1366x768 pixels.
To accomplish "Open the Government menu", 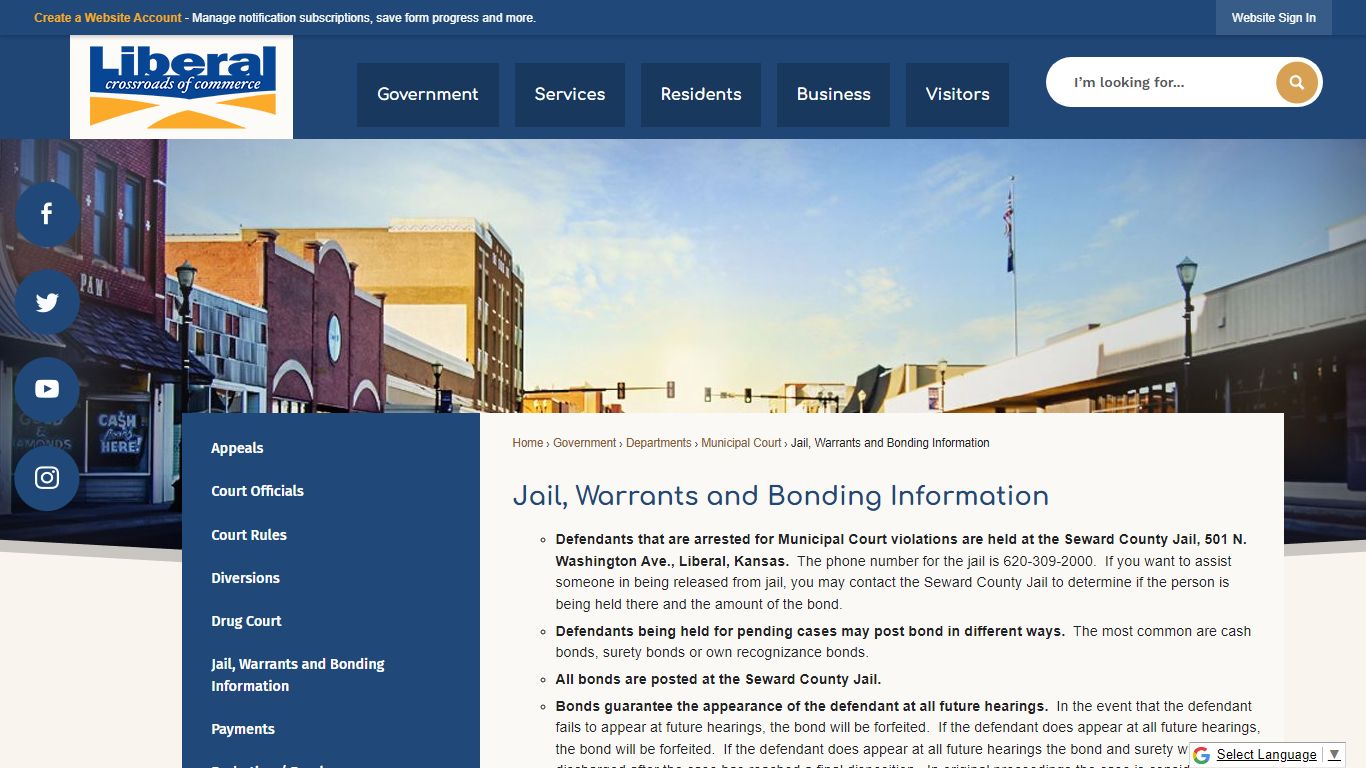I will [428, 94].
